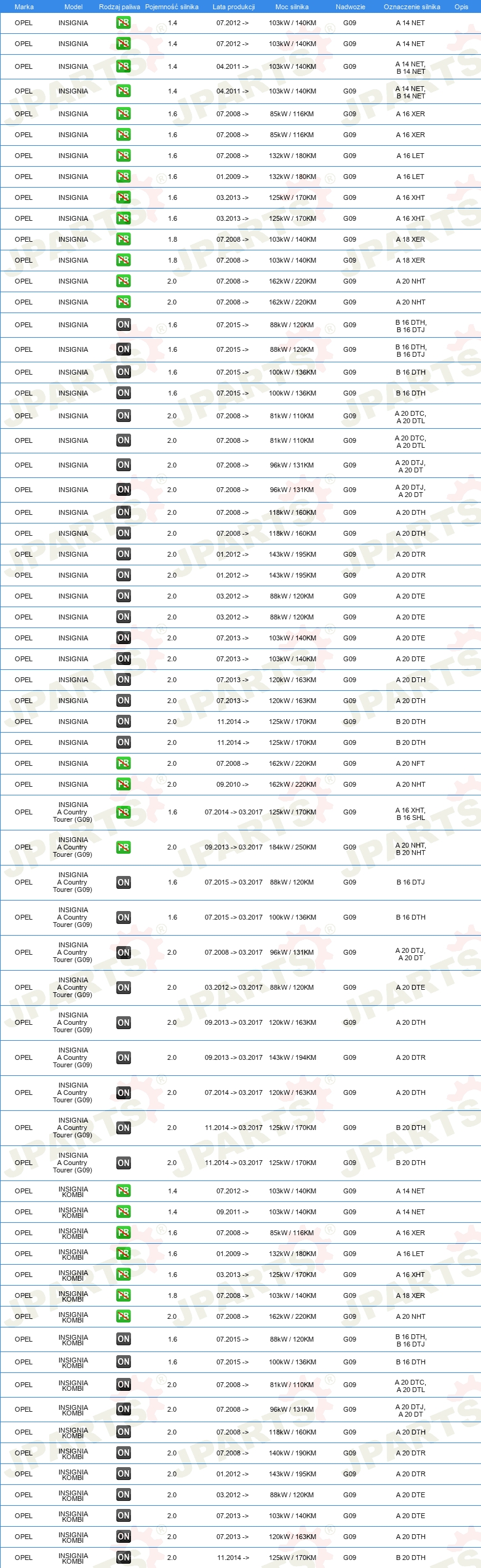Click PB icon in Insignia 07.2008 A 16 LET row
The image size is (481, 1568).
123,156
